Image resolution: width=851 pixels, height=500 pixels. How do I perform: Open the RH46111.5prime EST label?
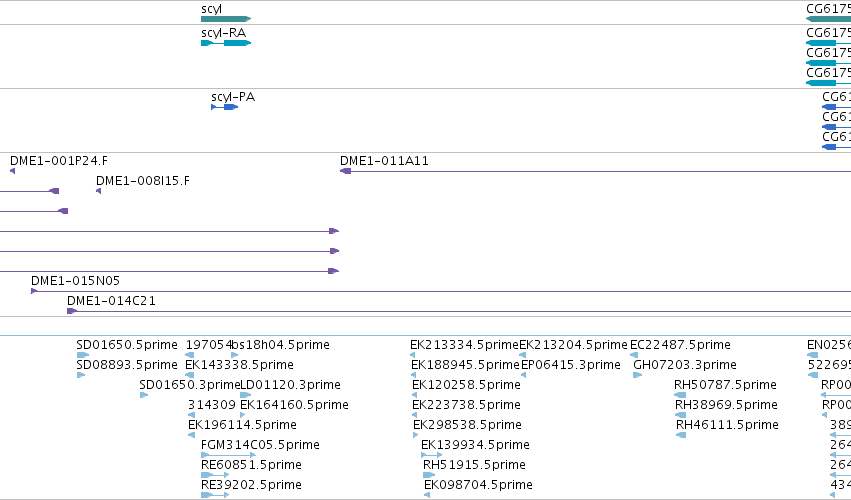pyautogui.click(x=727, y=425)
